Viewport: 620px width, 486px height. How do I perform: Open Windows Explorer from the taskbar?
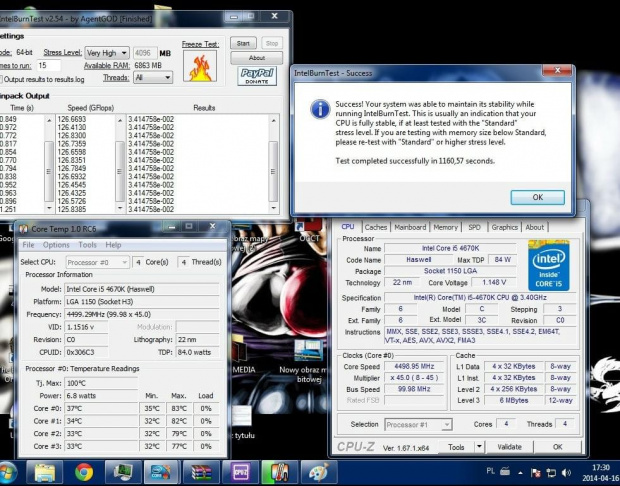pyautogui.click(x=44, y=472)
